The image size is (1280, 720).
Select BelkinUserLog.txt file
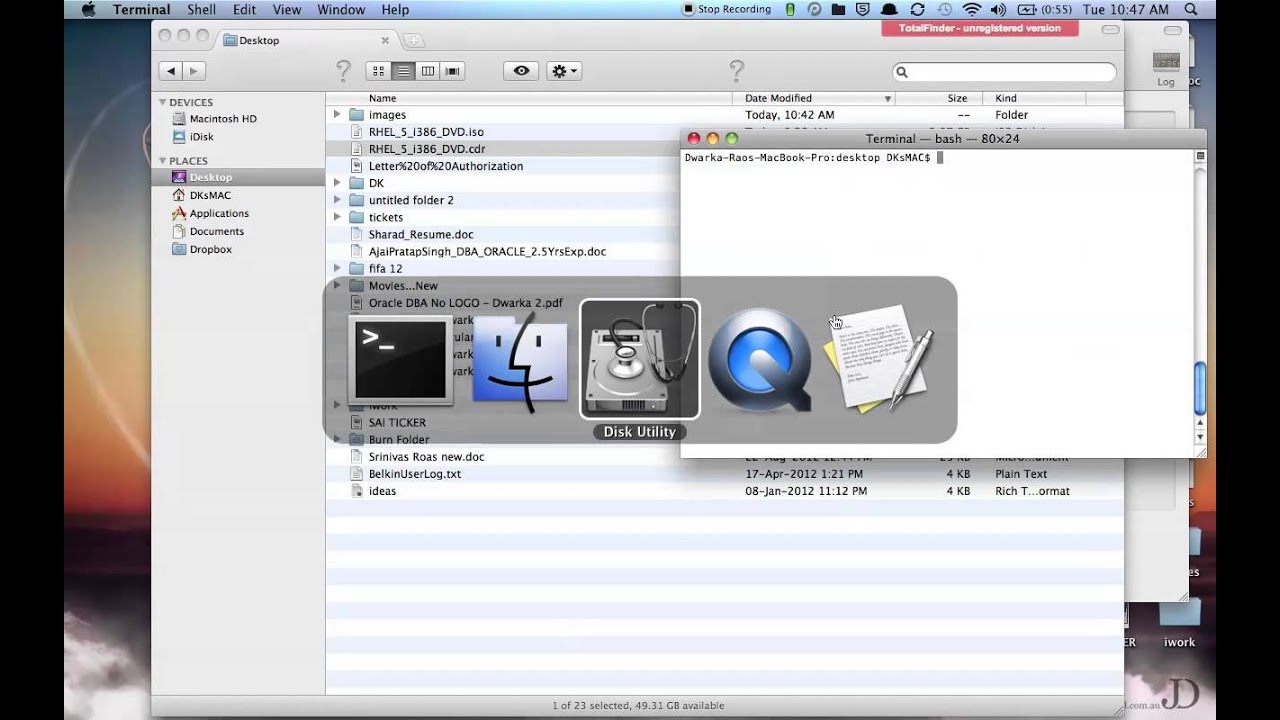[x=414, y=474]
